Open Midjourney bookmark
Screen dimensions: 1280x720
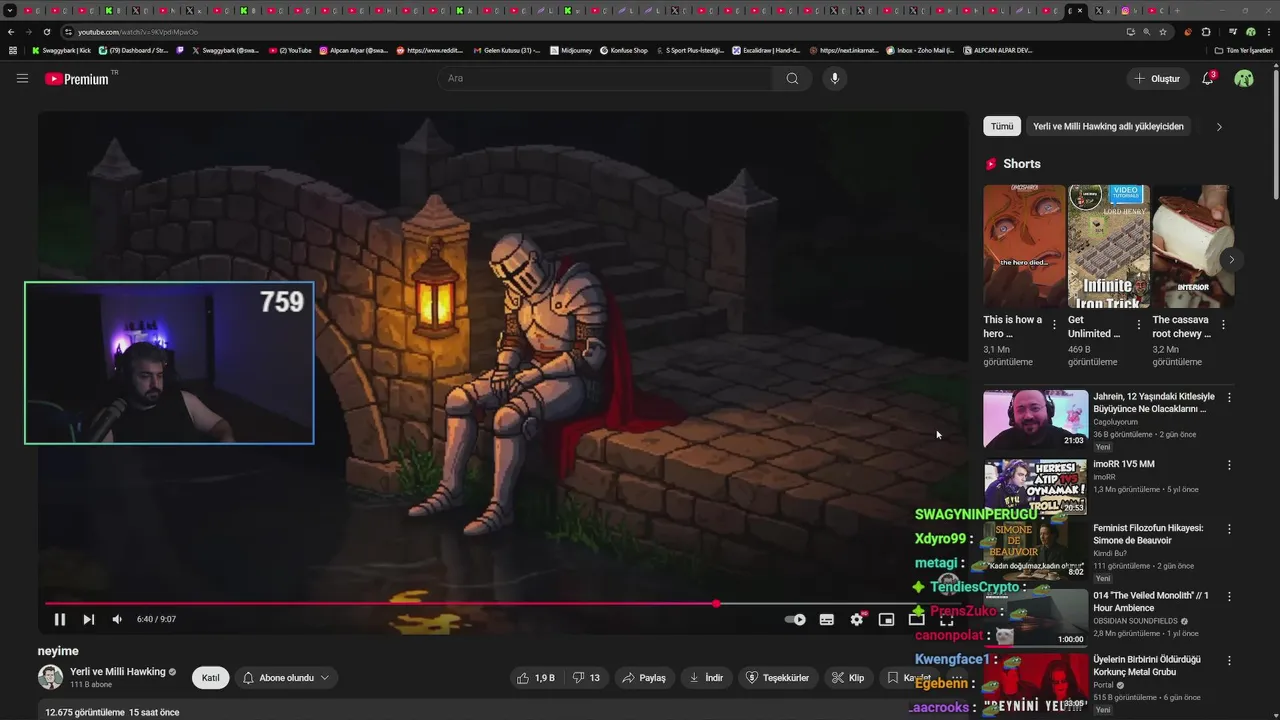point(571,50)
